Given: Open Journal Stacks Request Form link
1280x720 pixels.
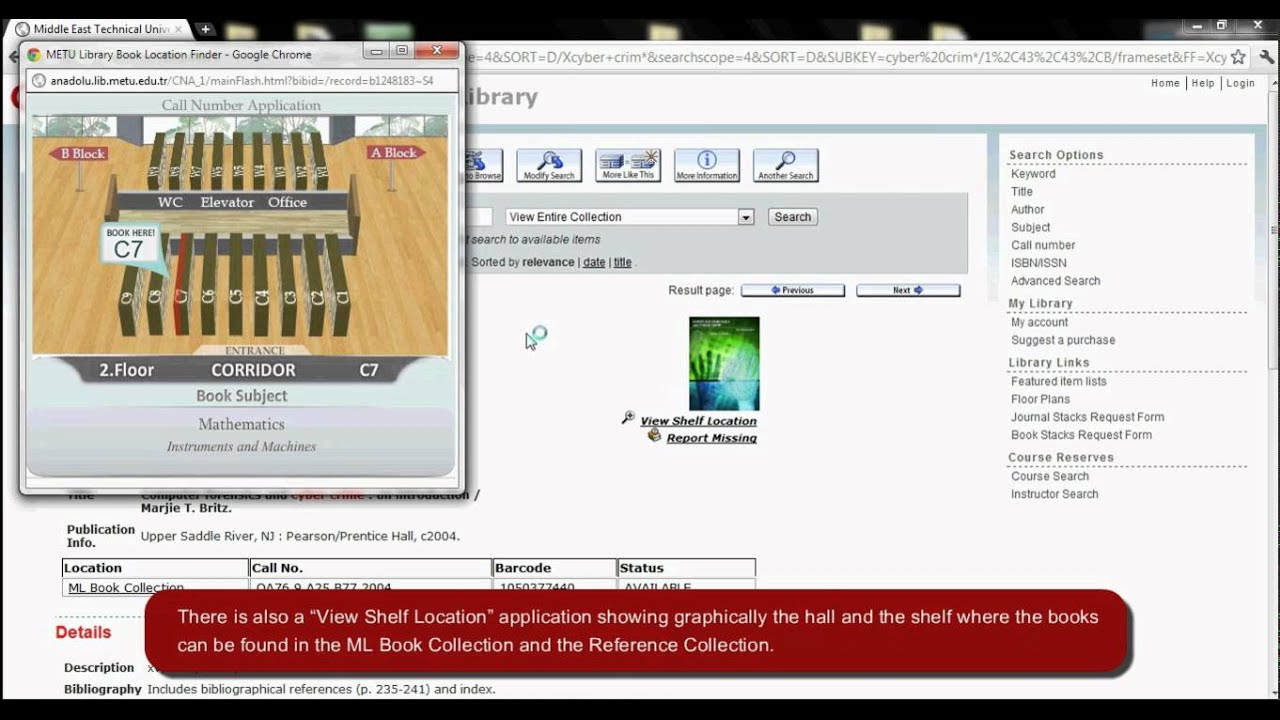Looking at the screenshot, I should 1087,417.
